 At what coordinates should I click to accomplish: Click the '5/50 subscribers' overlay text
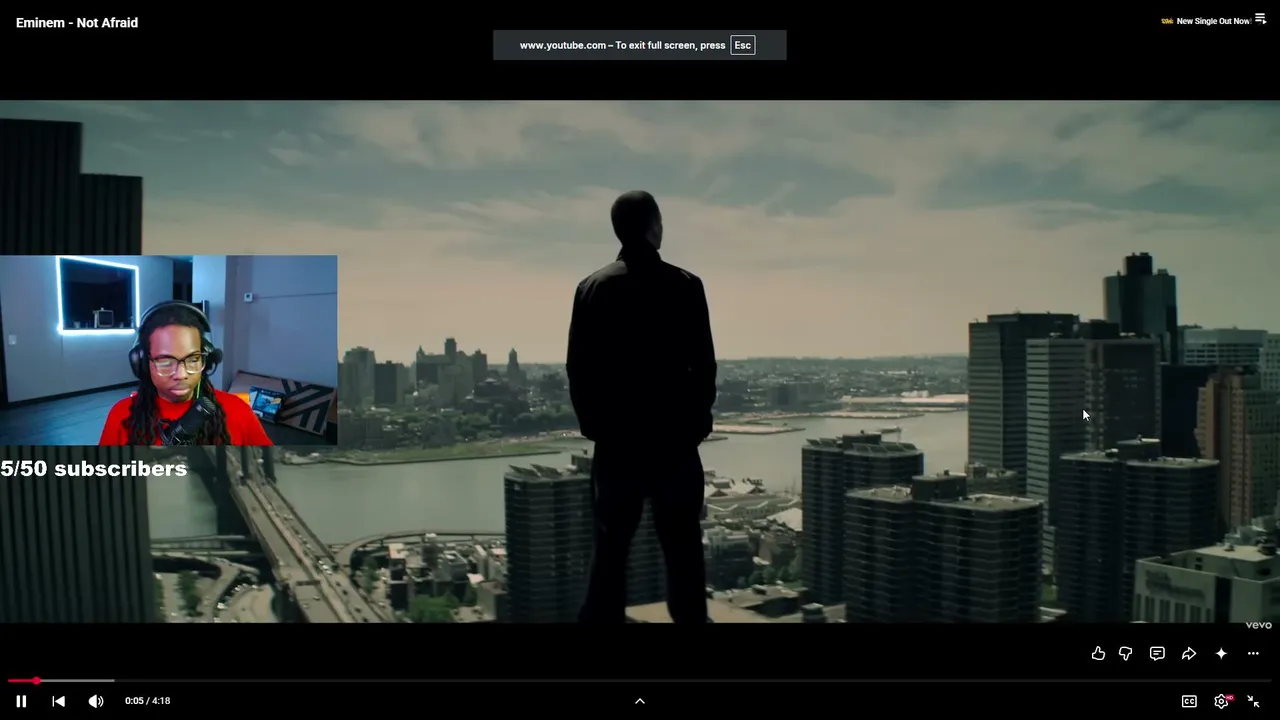point(93,469)
